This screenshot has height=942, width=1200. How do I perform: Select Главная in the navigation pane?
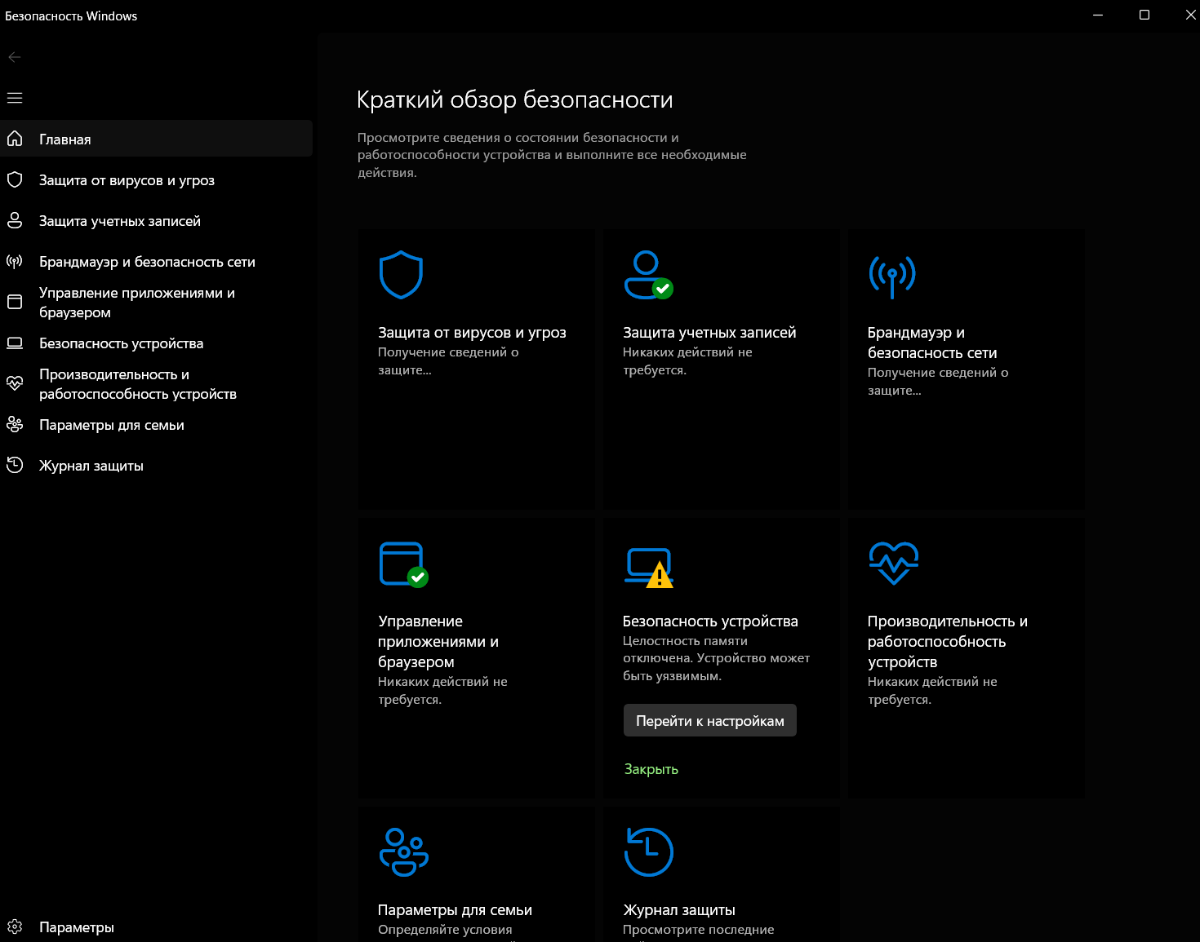tap(156, 139)
